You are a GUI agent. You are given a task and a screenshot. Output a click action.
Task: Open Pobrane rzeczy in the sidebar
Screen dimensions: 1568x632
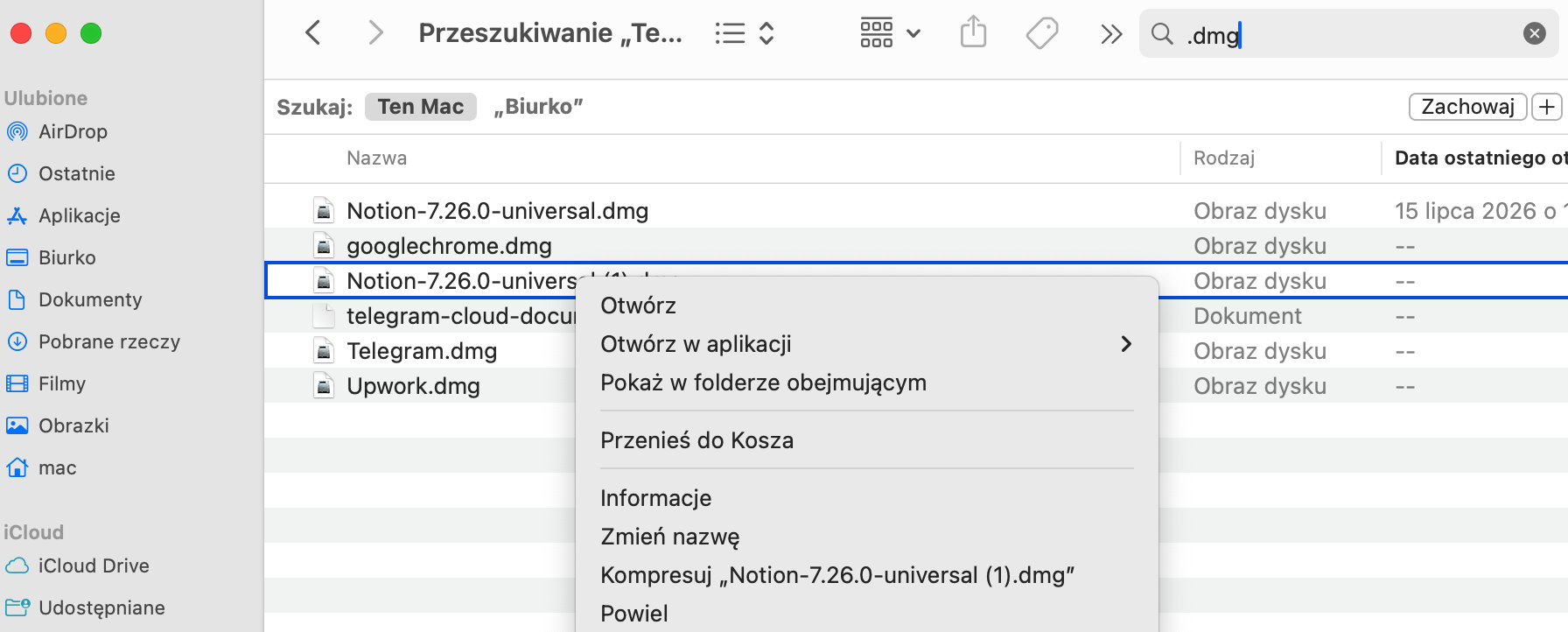pos(109,341)
